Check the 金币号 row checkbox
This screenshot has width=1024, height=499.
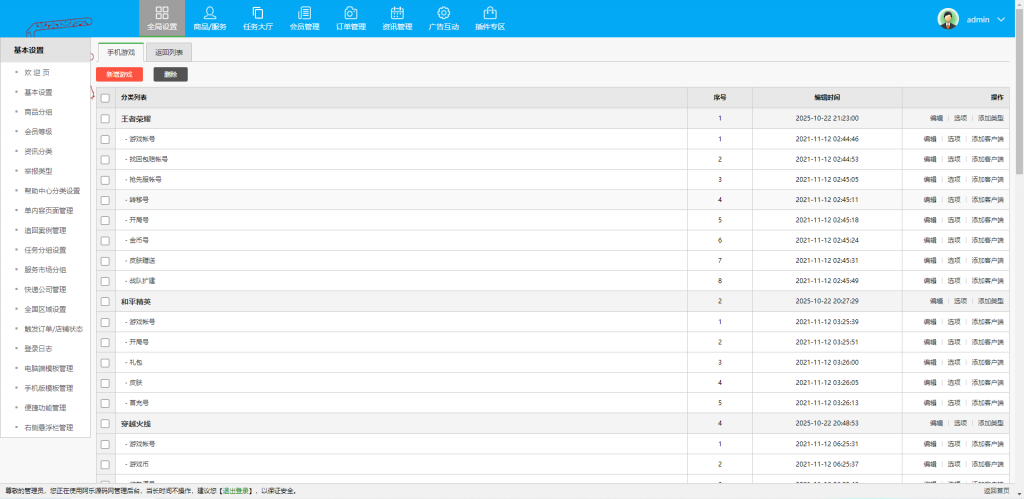(x=105, y=240)
